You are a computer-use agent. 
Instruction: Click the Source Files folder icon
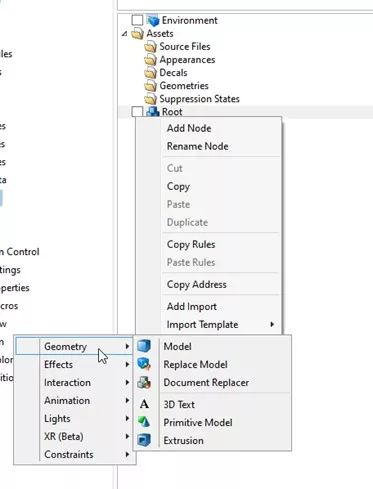coord(150,46)
